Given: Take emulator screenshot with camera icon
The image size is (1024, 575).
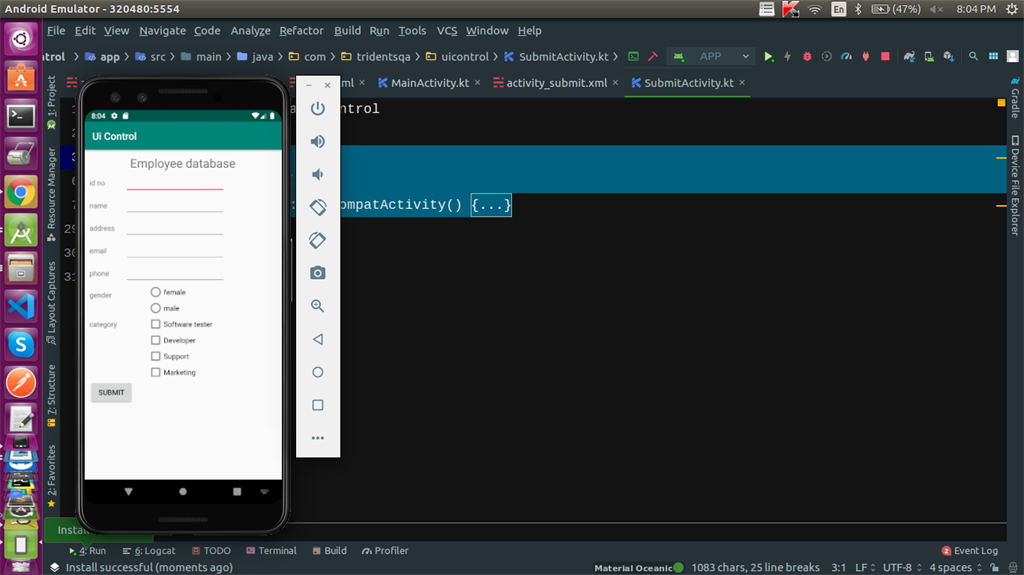Looking at the screenshot, I should pyautogui.click(x=317, y=272).
